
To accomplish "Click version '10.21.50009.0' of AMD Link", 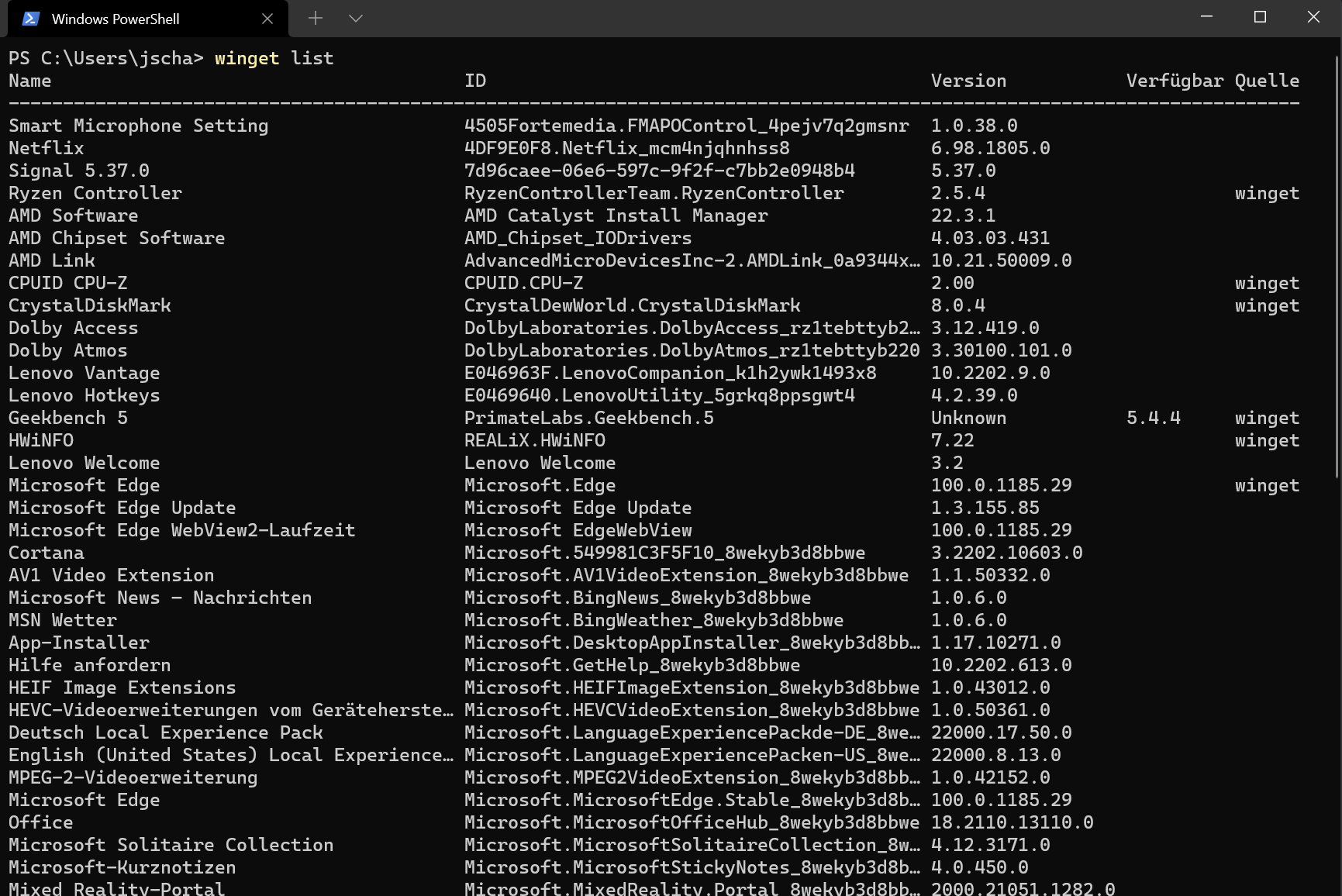I will (x=1002, y=260).
